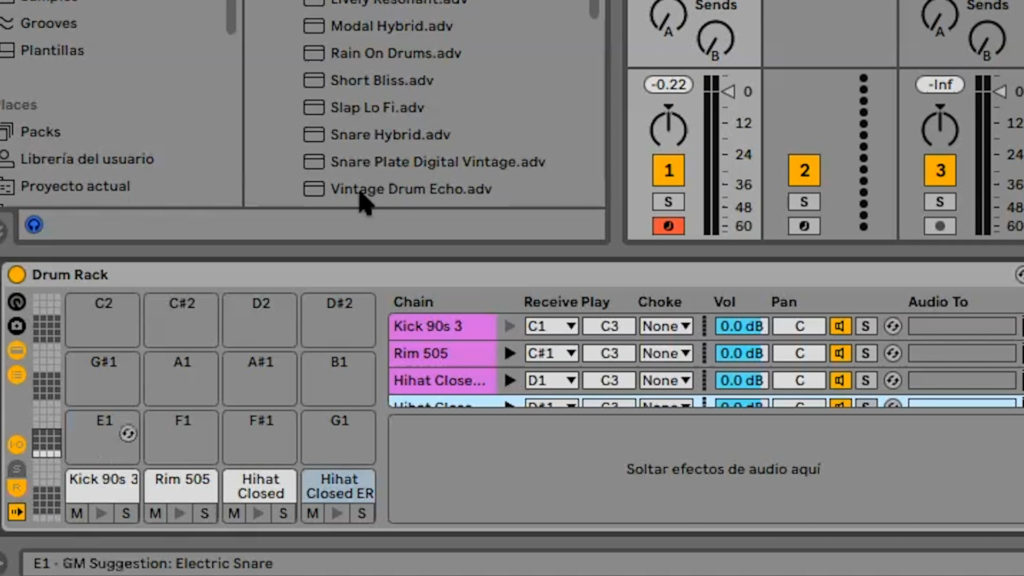Viewport: 1024px width, 576px height.
Task: Open the Choke dropdown for Kick 90s 3
Action: (665, 325)
